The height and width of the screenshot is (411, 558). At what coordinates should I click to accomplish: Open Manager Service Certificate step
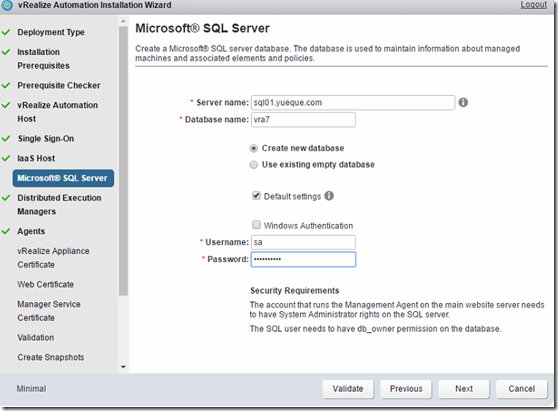click(49, 311)
